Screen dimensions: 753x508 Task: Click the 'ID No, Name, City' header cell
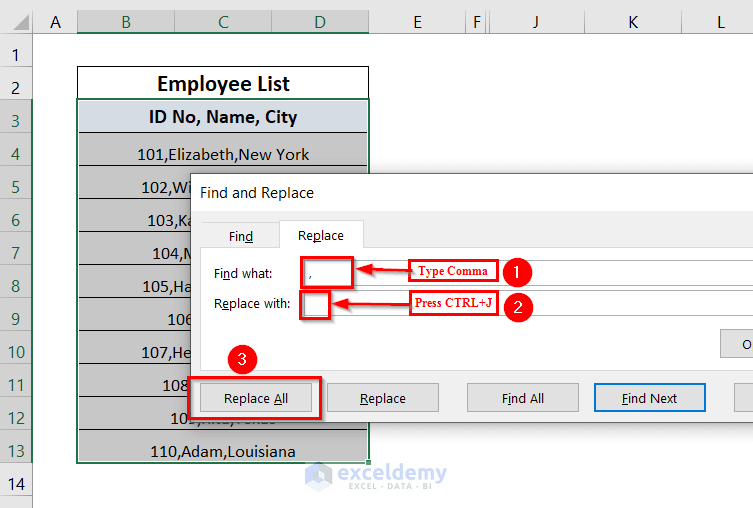point(223,117)
